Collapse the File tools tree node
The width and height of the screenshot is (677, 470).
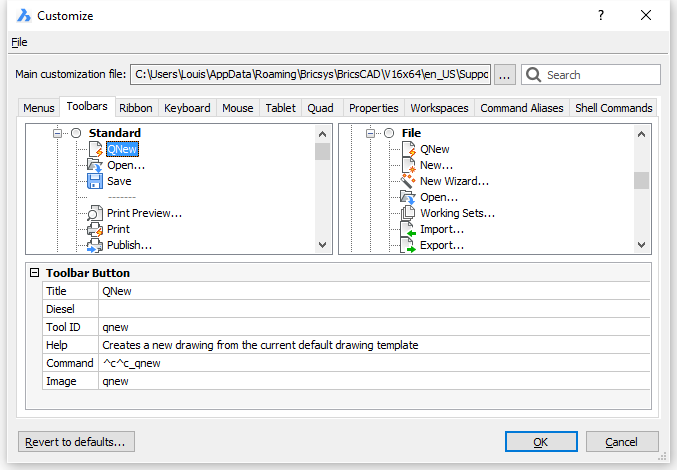point(372,133)
